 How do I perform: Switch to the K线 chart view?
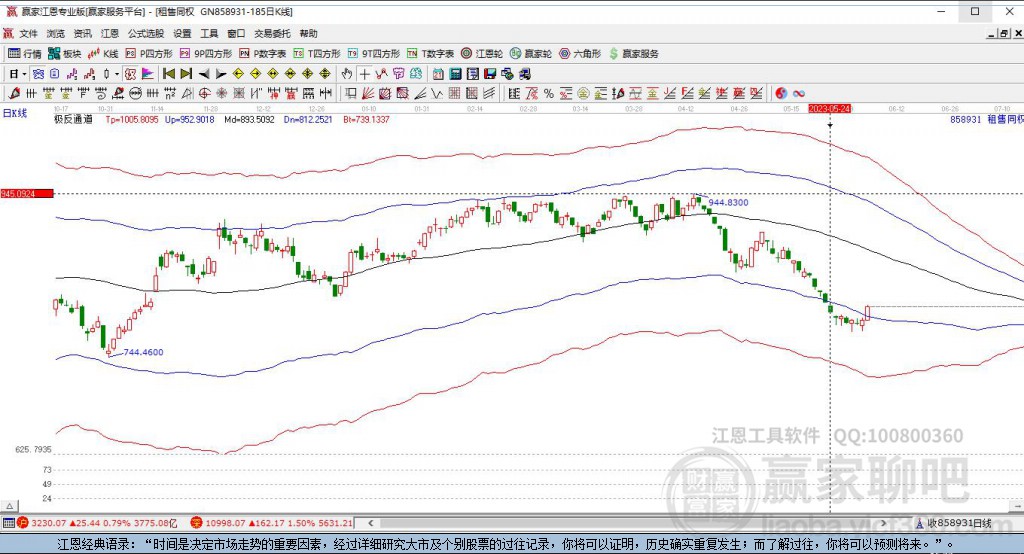point(103,54)
